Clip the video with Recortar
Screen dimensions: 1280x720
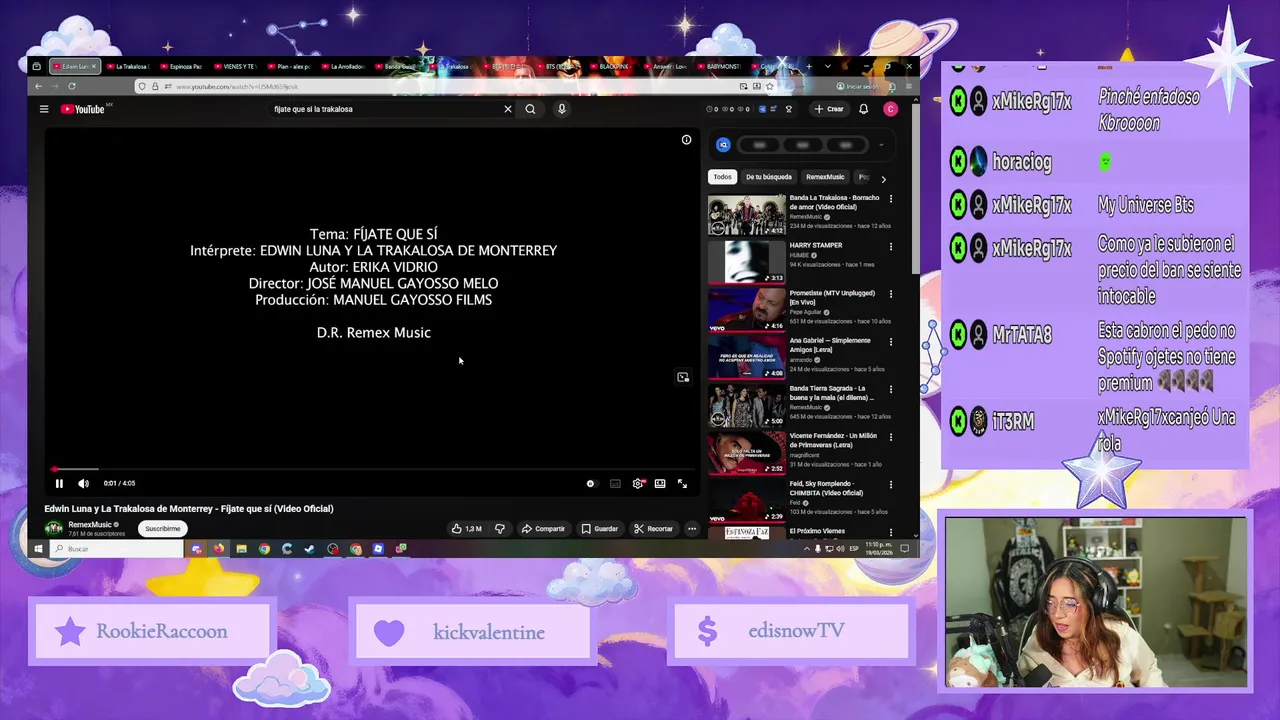pyautogui.click(x=654, y=528)
